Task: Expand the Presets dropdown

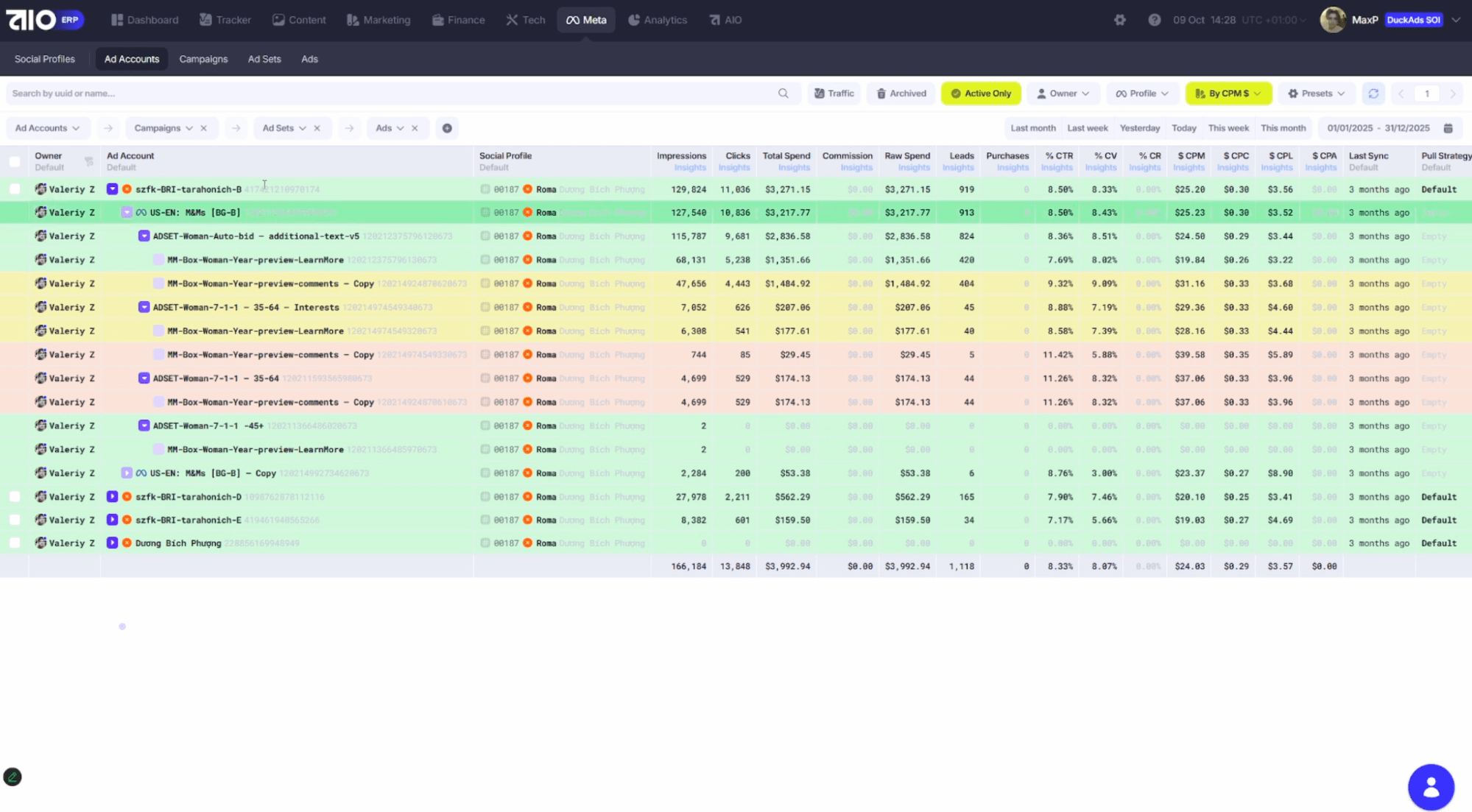Action: tap(1316, 93)
